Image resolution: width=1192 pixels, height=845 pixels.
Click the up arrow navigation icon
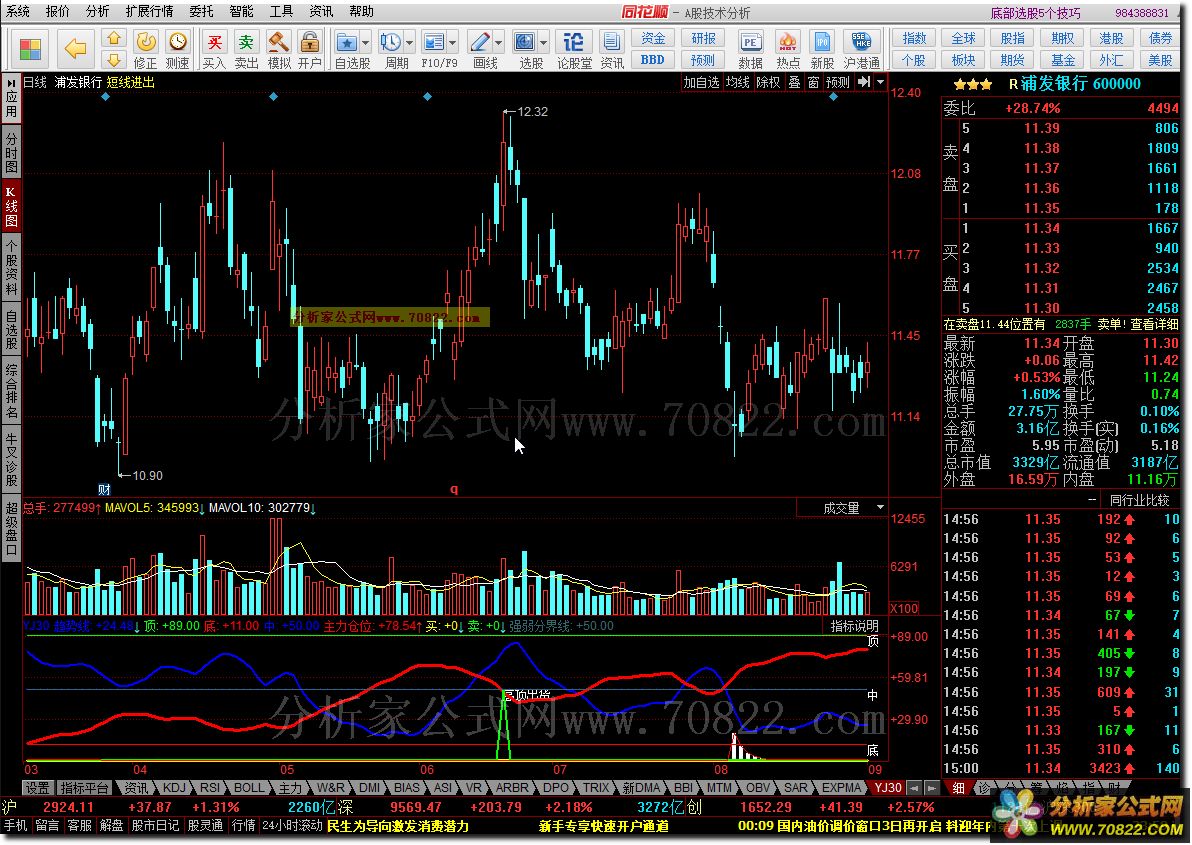pos(114,38)
